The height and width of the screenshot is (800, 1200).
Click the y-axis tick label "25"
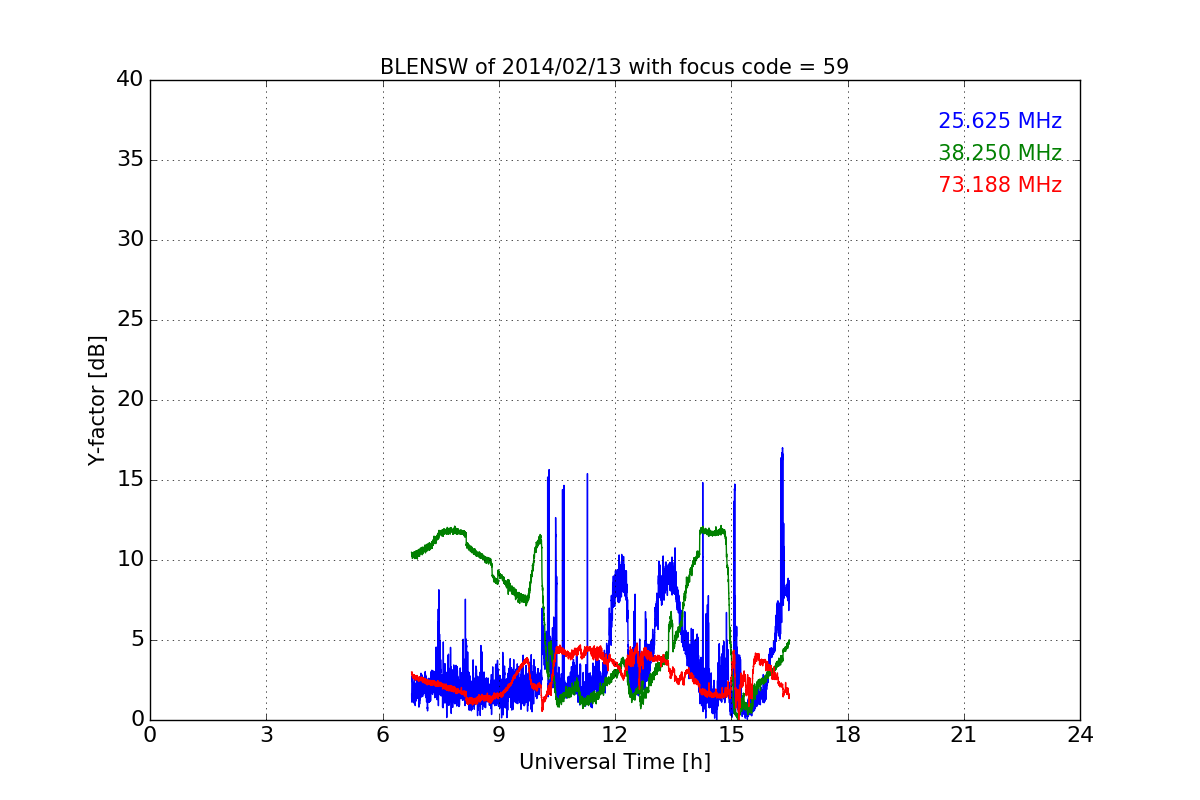130,320
